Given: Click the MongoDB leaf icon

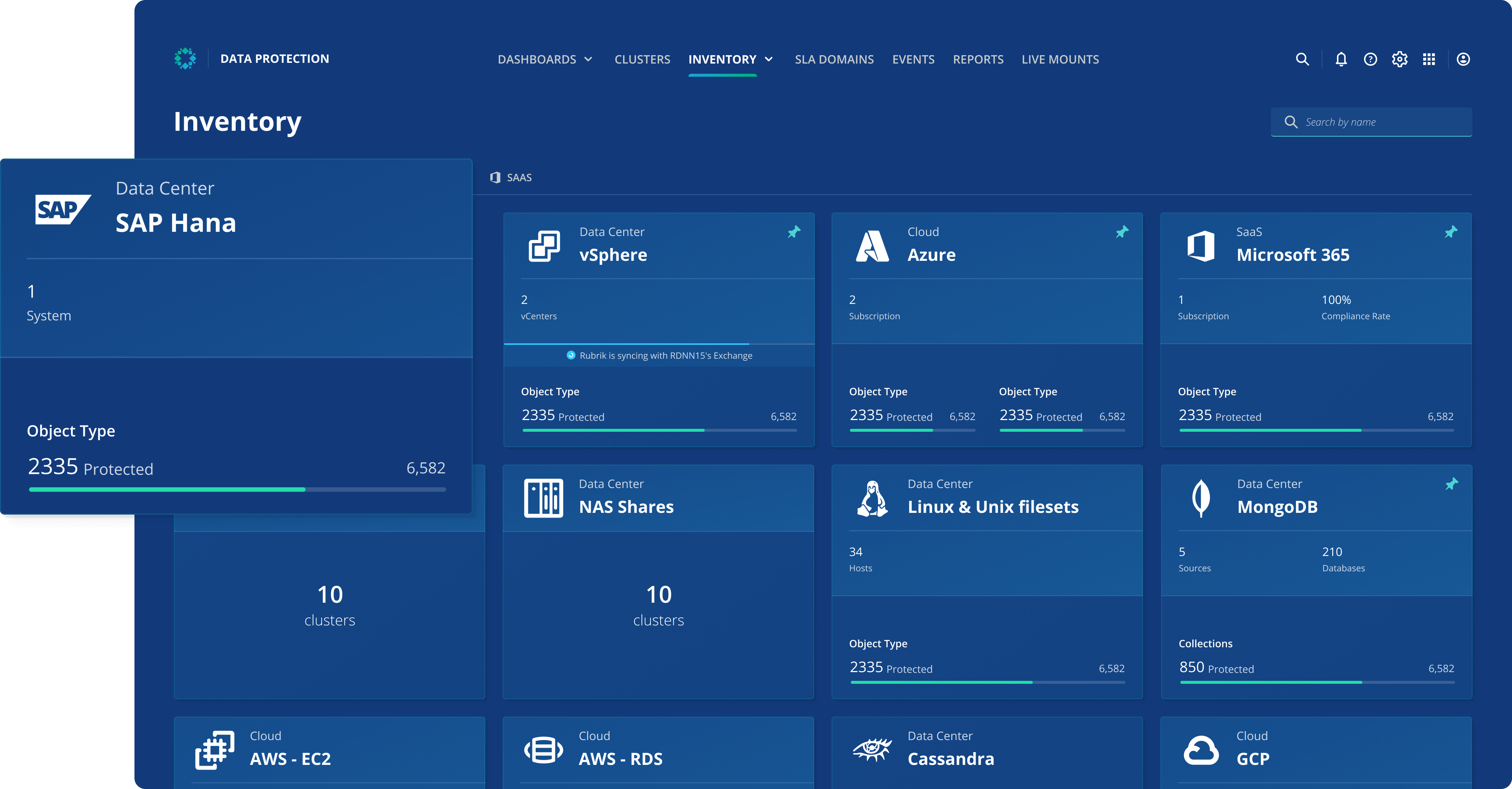Looking at the screenshot, I should click(x=1201, y=498).
